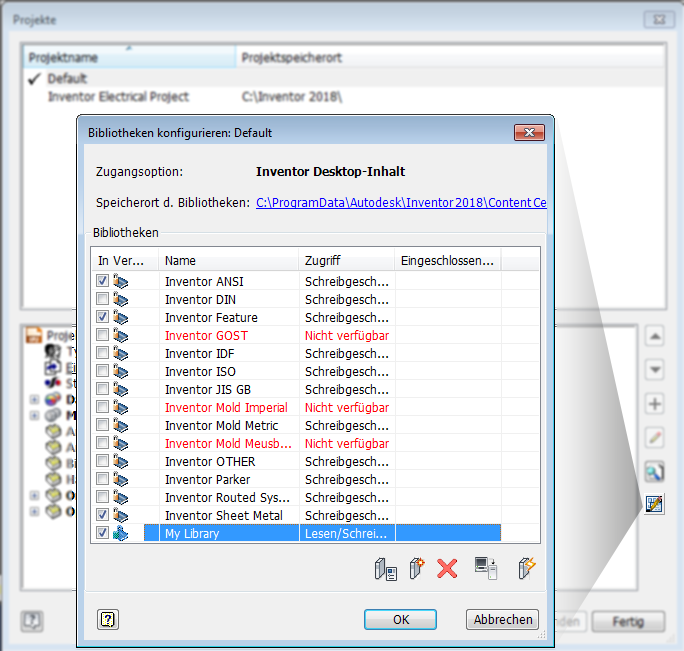The width and height of the screenshot is (684, 651).
Task: Enable the Inventor Routed Sys... checkbox
Action: pos(103,497)
